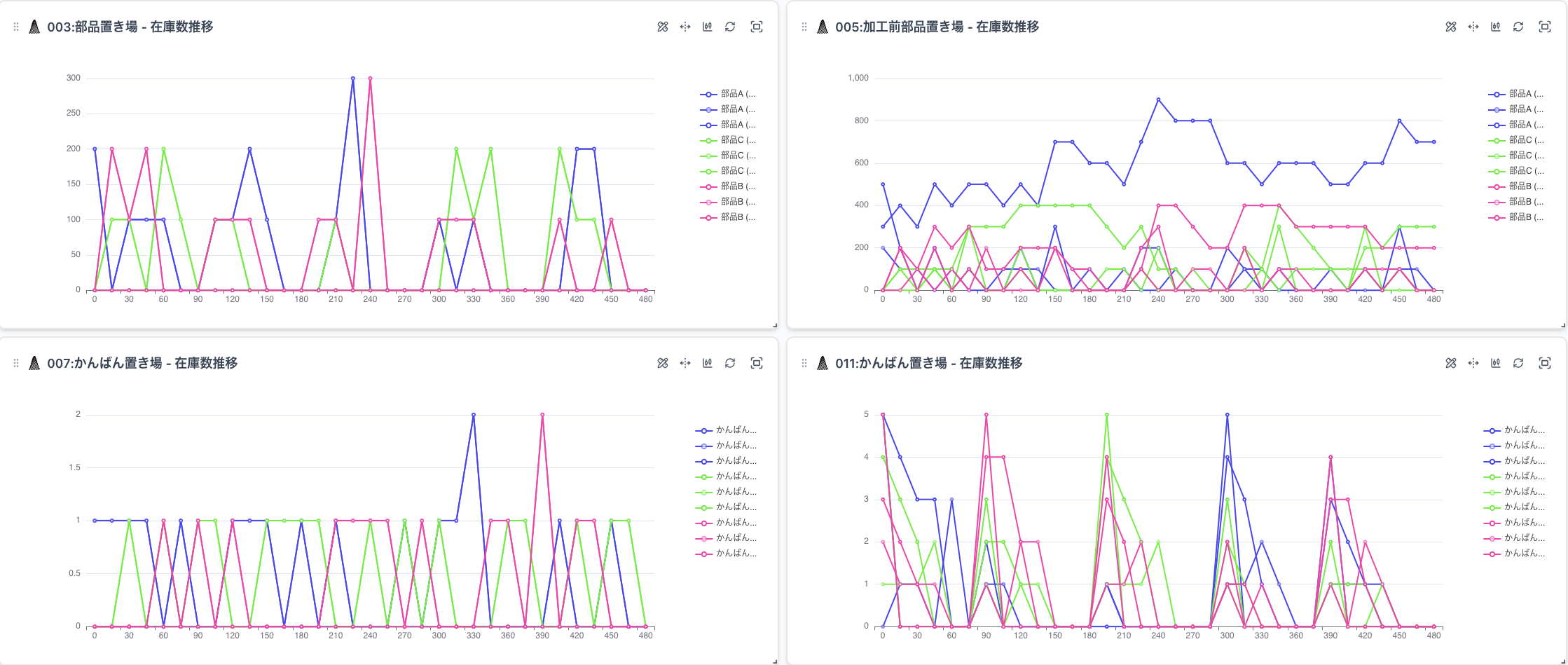Click the candlestick chart icon in 005 panel
The height and width of the screenshot is (665, 1568).
click(x=1495, y=27)
